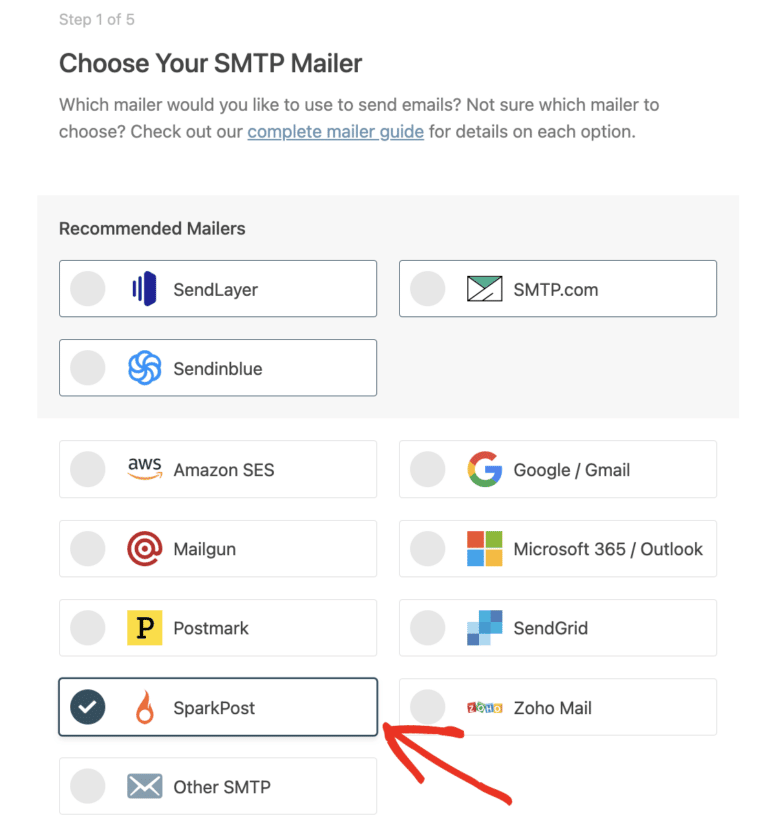This screenshot has width=768, height=838.
Task: Click the Other SMTP envelope icon
Action: 145,787
